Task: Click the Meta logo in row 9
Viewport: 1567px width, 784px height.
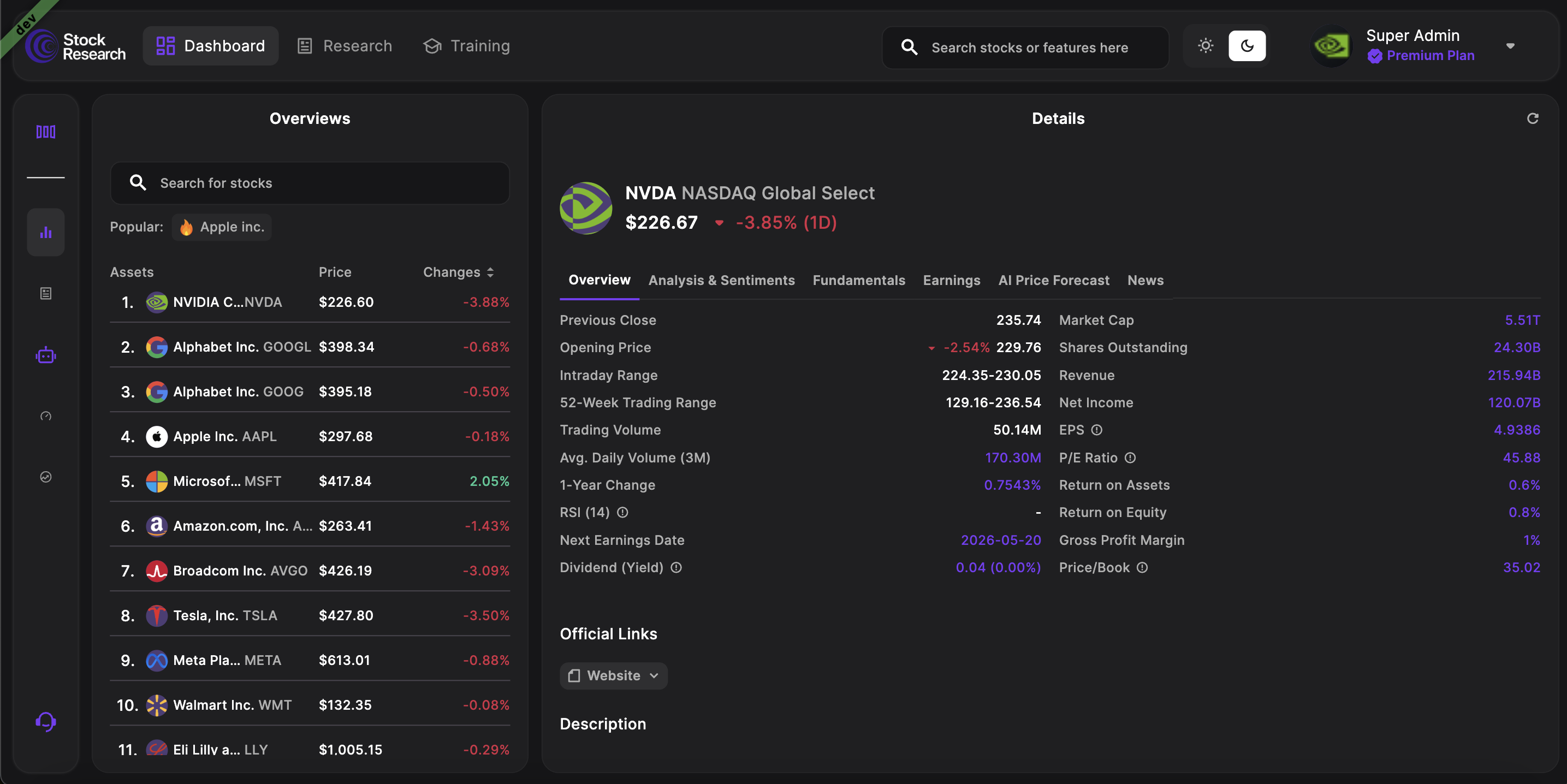Action: [156, 660]
